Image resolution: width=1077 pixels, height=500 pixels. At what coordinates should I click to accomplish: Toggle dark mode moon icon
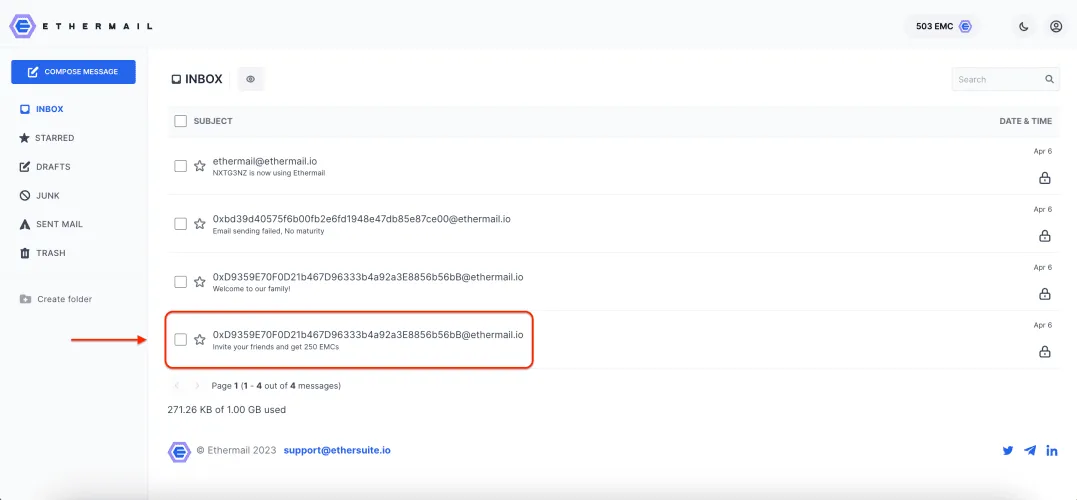tap(1023, 27)
